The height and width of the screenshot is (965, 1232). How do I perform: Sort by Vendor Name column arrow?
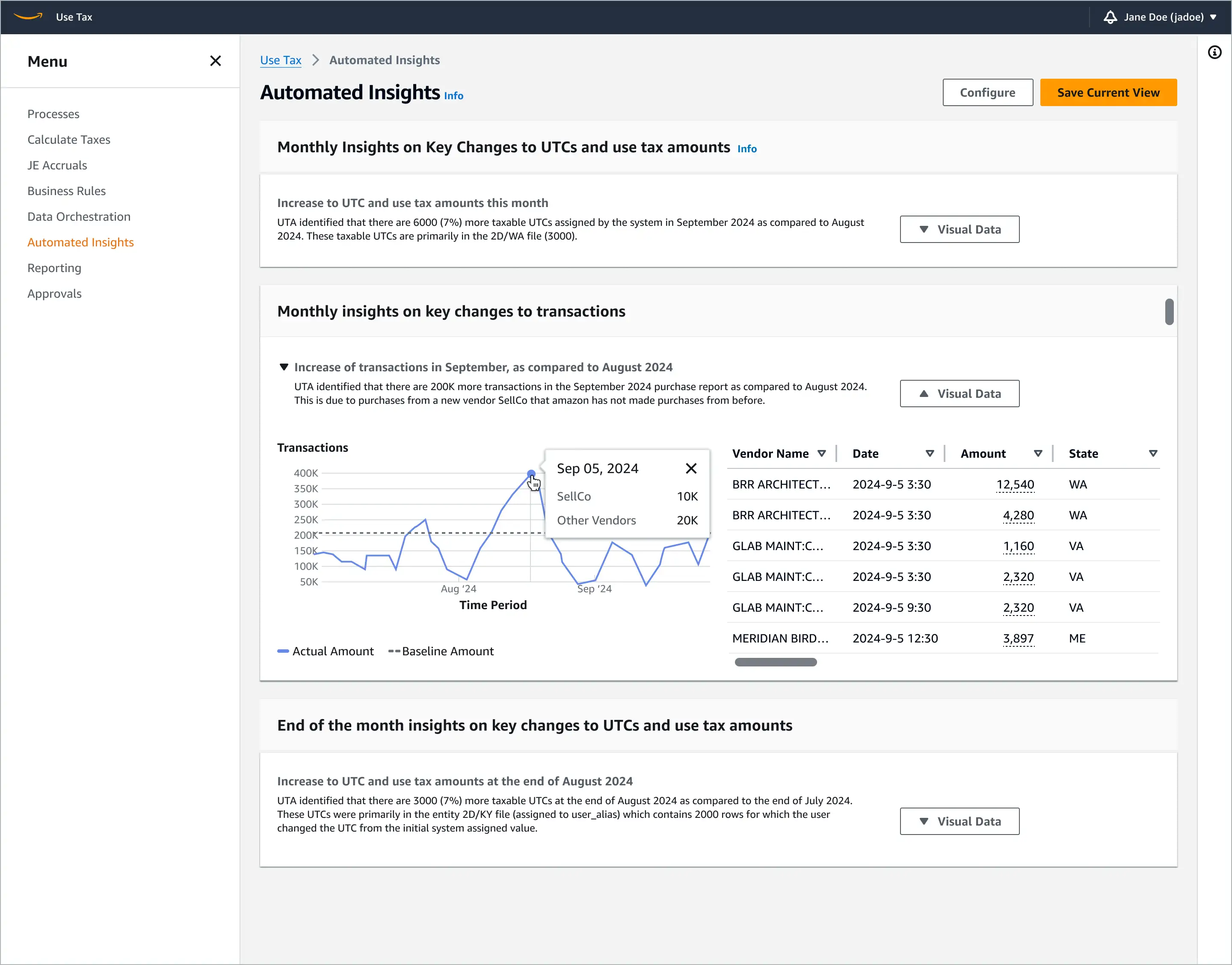tap(822, 454)
